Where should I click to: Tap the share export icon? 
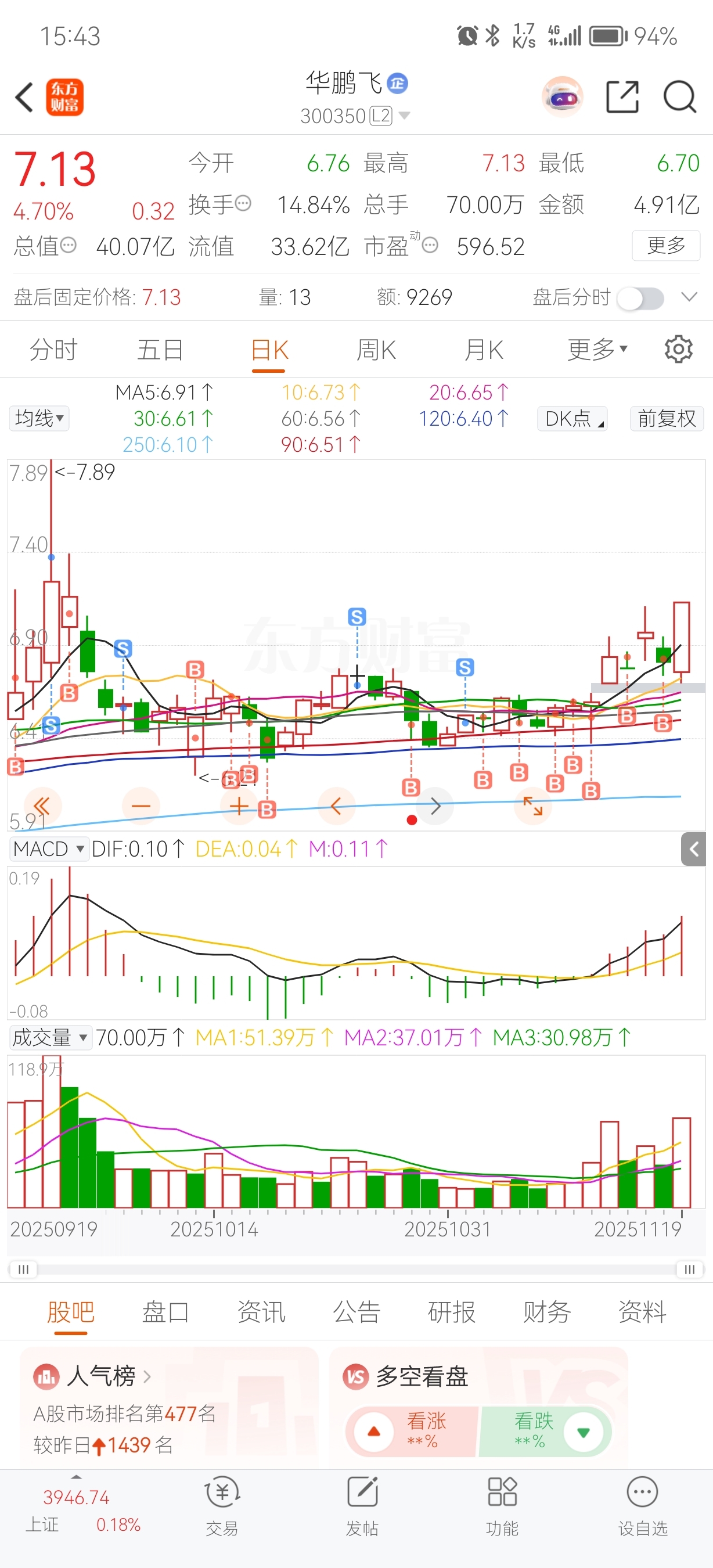click(x=622, y=97)
